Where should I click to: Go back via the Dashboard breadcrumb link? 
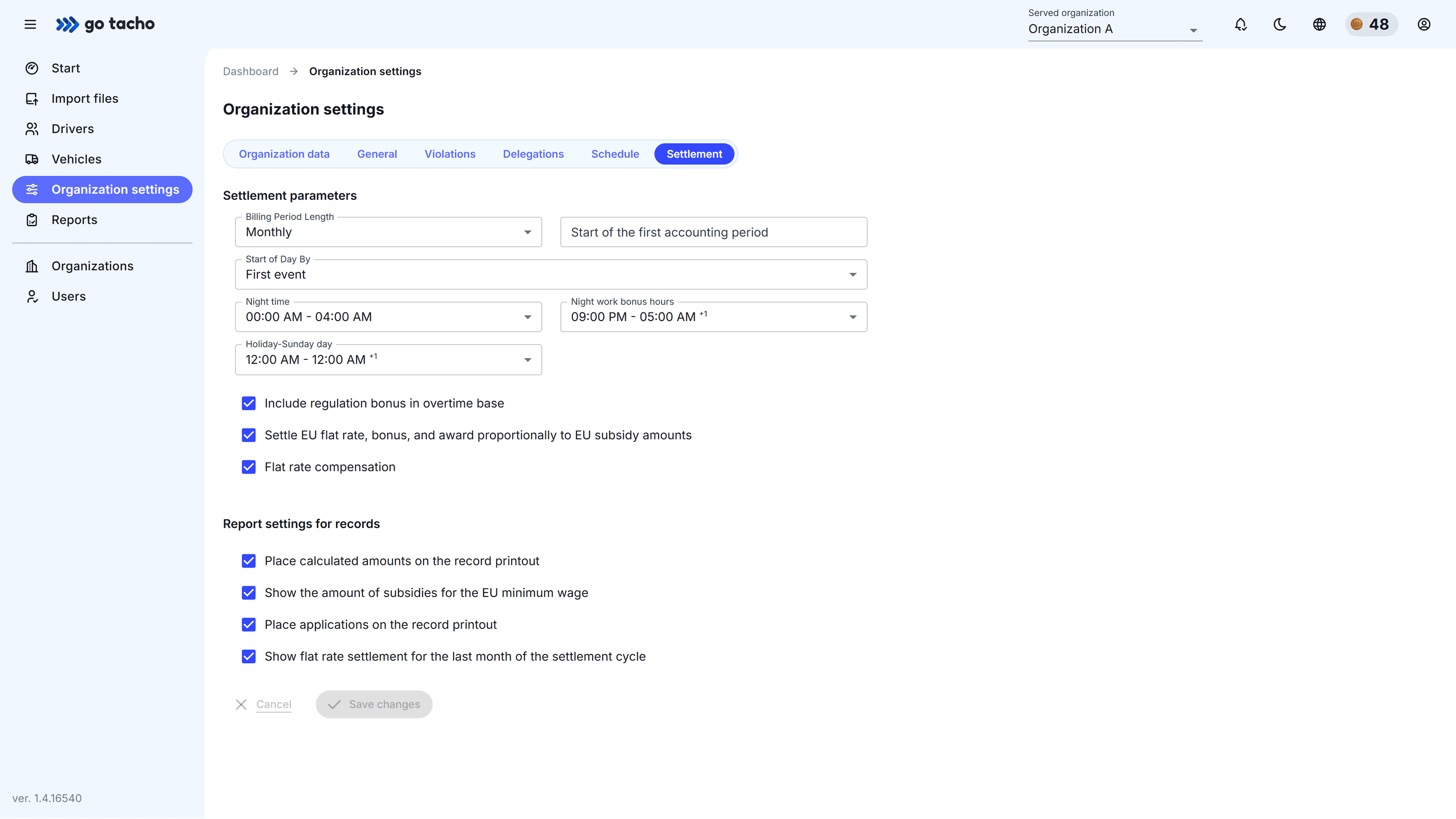pos(250,71)
